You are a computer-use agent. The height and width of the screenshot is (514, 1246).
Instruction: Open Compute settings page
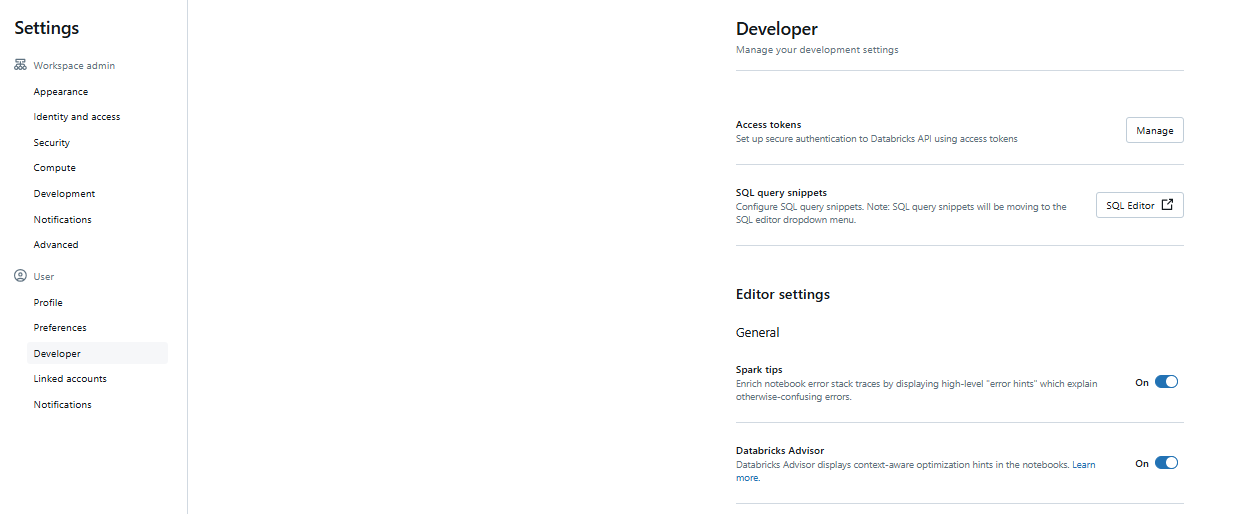(55, 168)
